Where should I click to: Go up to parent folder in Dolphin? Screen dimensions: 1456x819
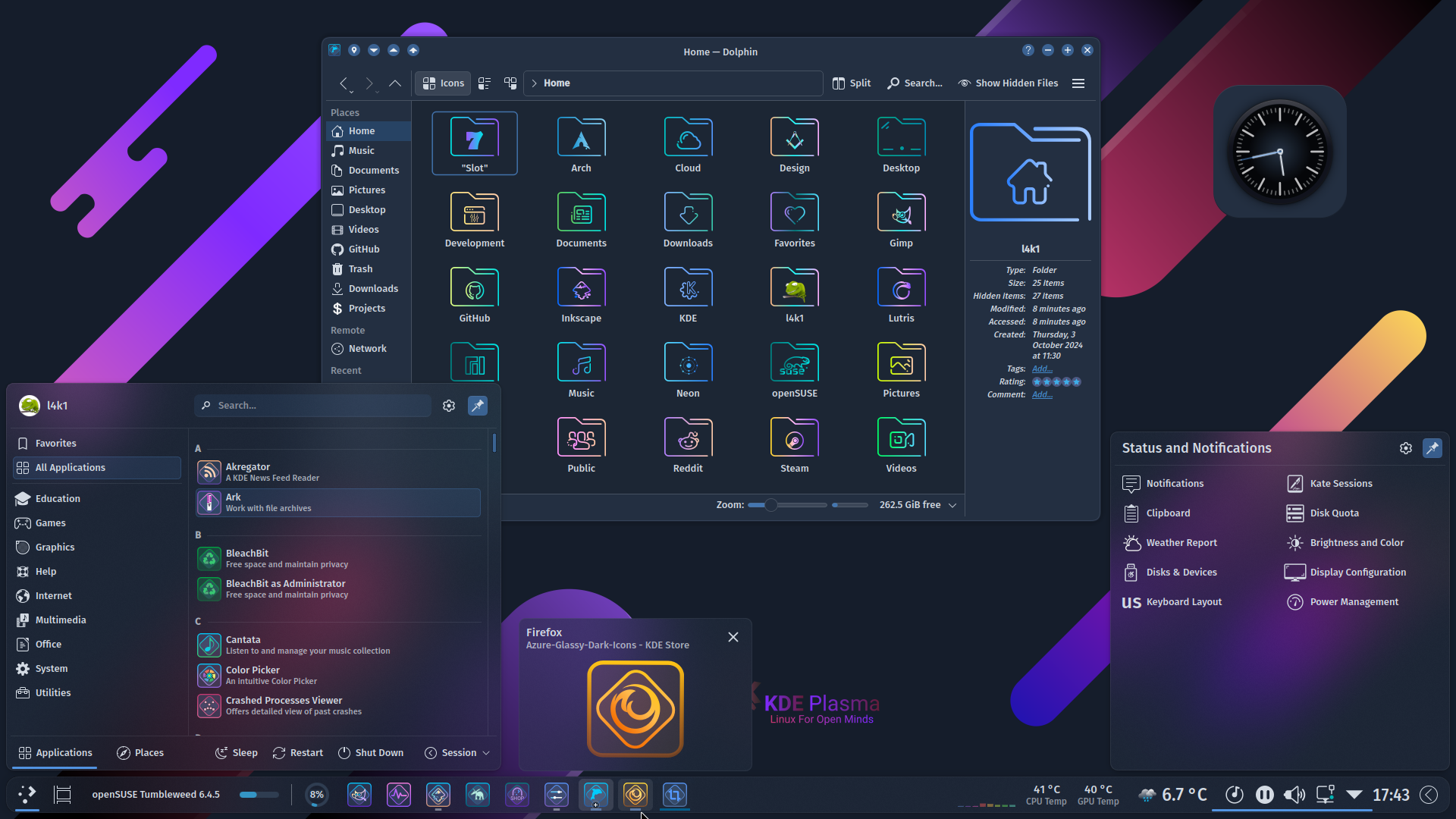395,83
